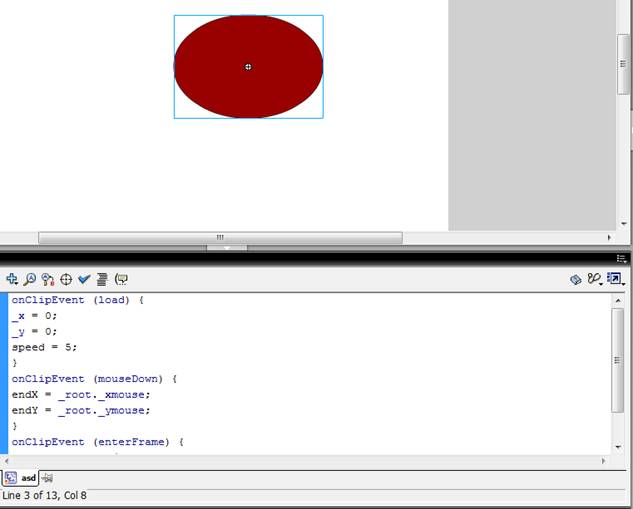Open the Add new item to script menu
Image resolution: width=633 pixels, height=509 pixels.
(x=12, y=279)
